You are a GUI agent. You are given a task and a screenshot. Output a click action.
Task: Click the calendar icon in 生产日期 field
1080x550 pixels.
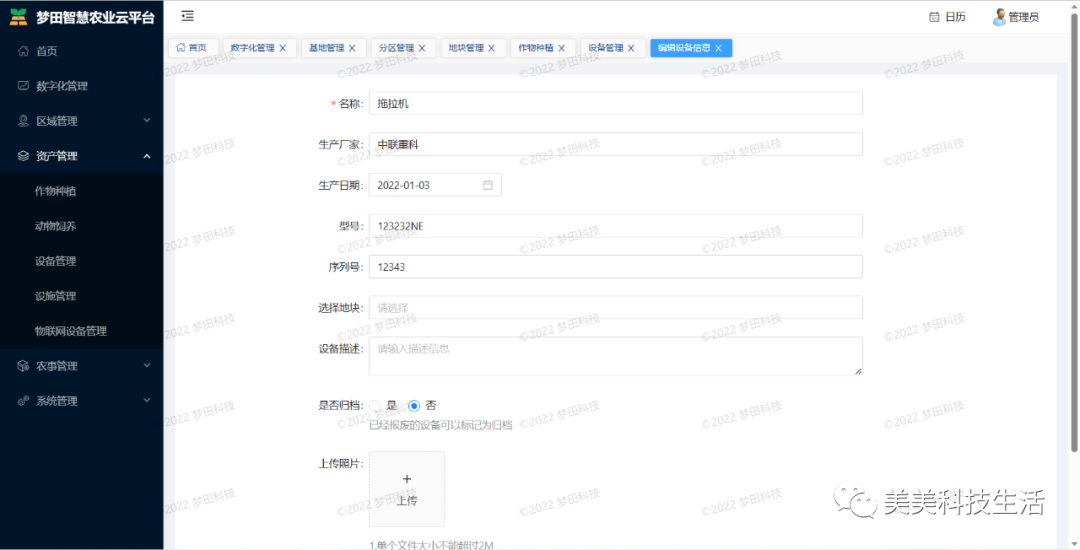tap(488, 185)
